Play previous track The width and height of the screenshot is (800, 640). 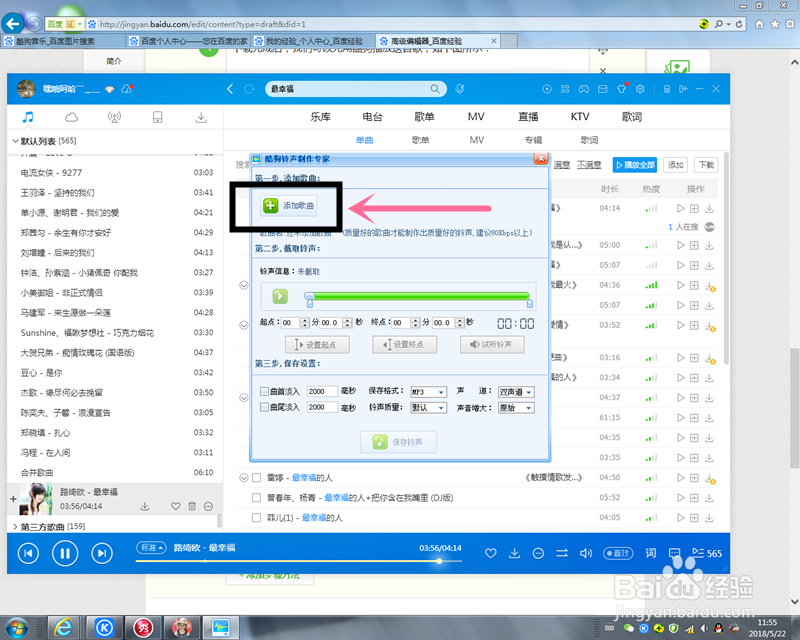[x=28, y=553]
